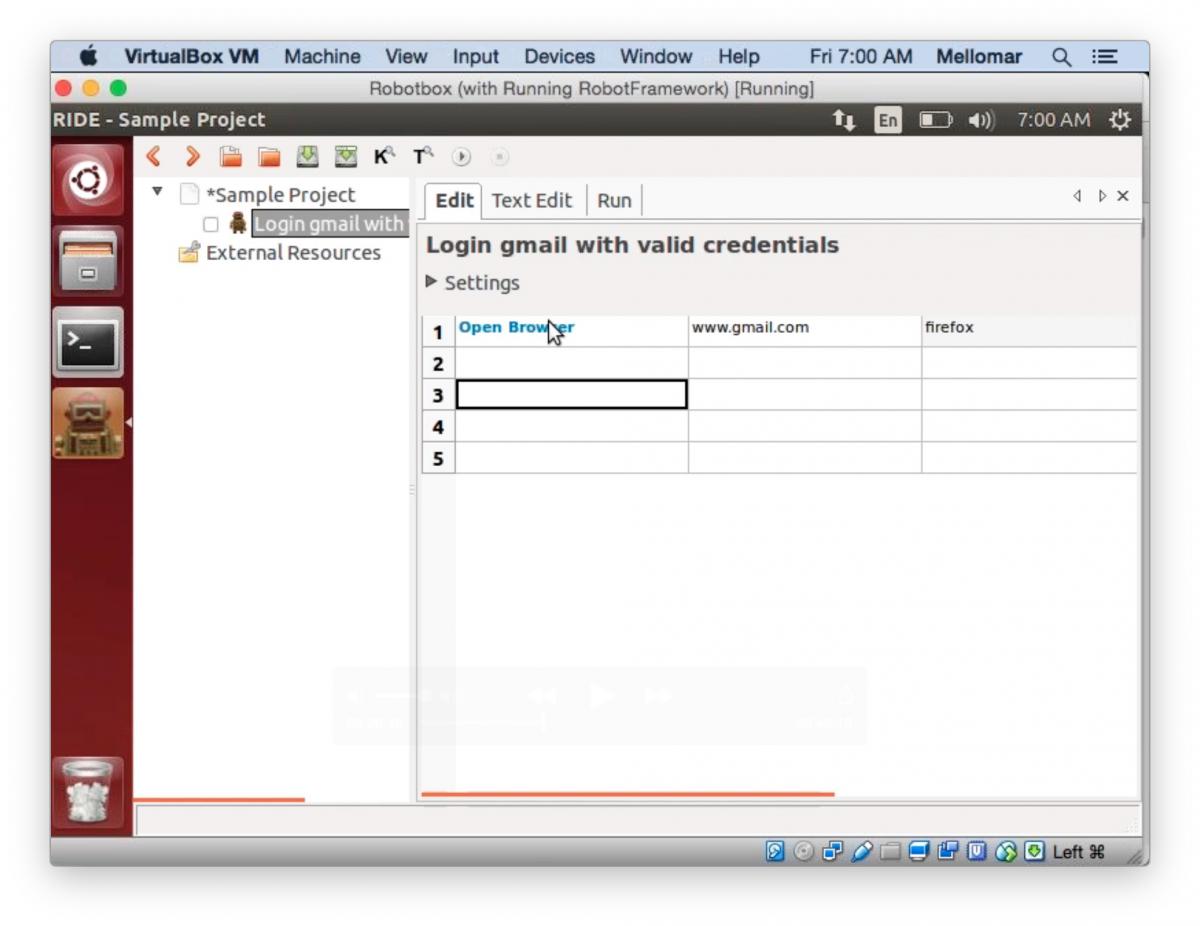Open the Window menu in mac menu bar
The width and height of the screenshot is (1200, 926).
656,57
